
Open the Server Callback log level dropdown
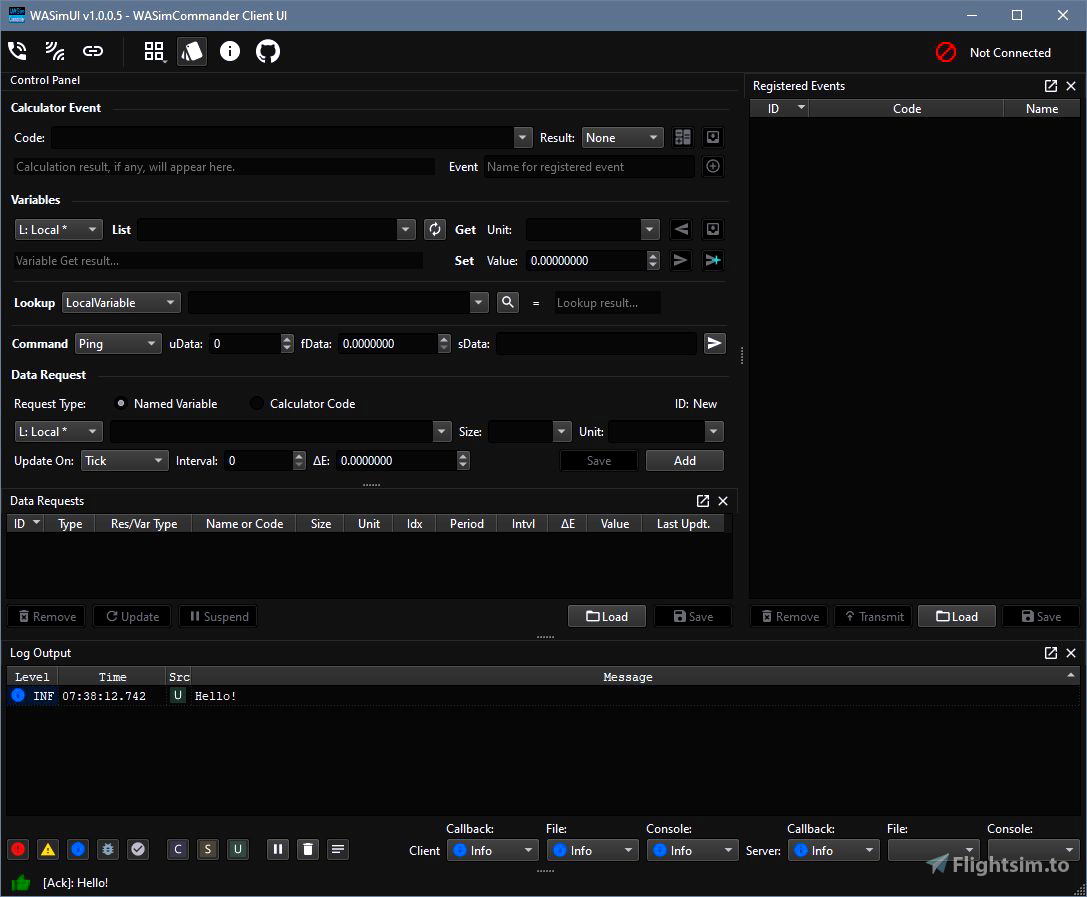point(834,850)
